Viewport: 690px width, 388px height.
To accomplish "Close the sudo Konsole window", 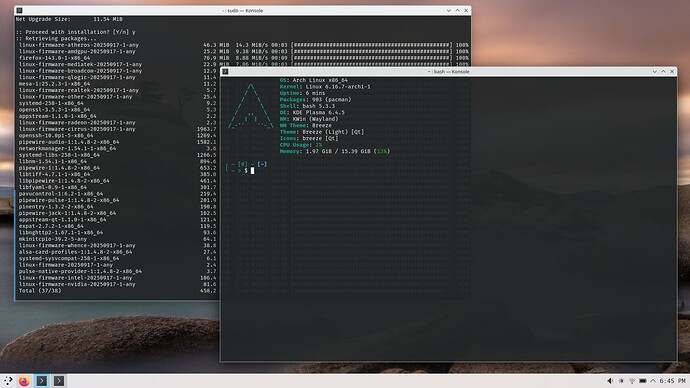I will pyautogui.click(x=466, y=10).
